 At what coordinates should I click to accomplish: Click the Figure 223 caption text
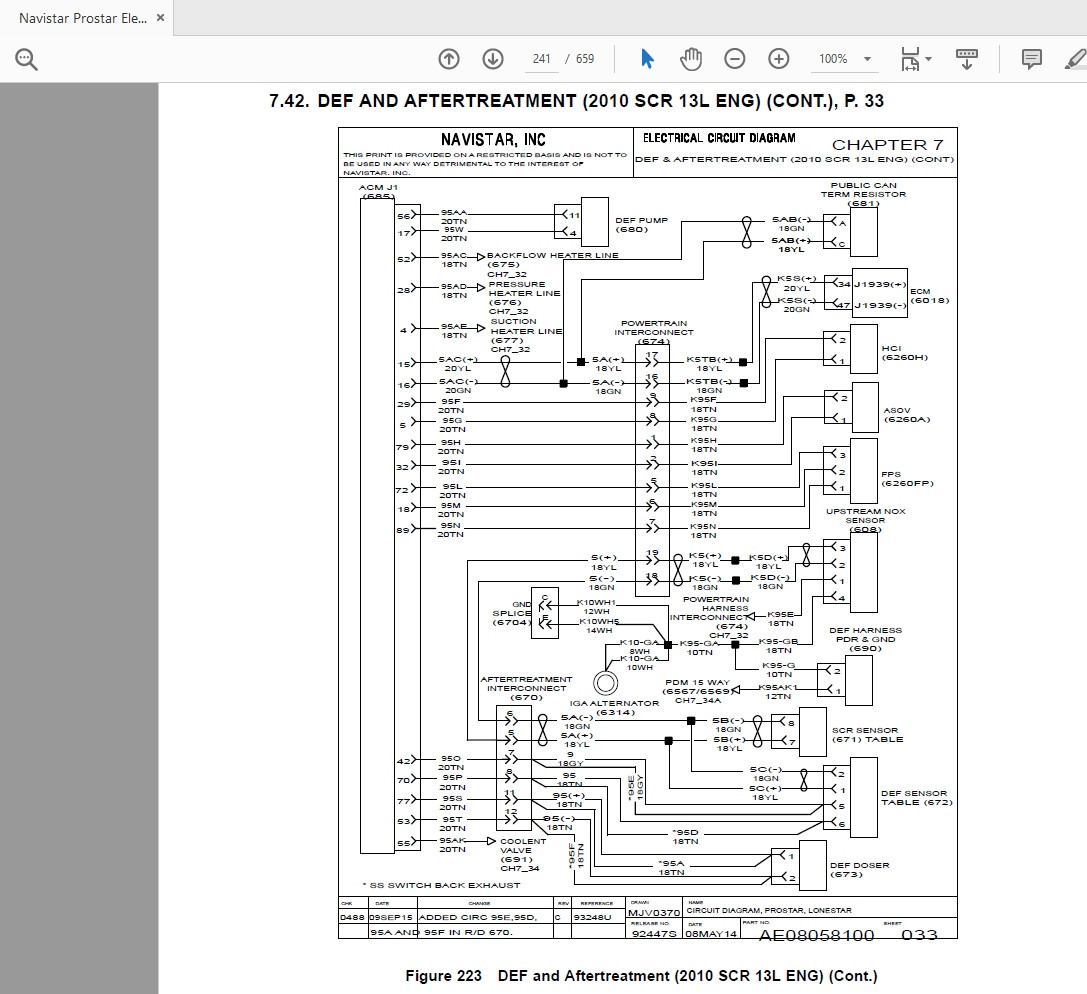[x=641, y=976]
